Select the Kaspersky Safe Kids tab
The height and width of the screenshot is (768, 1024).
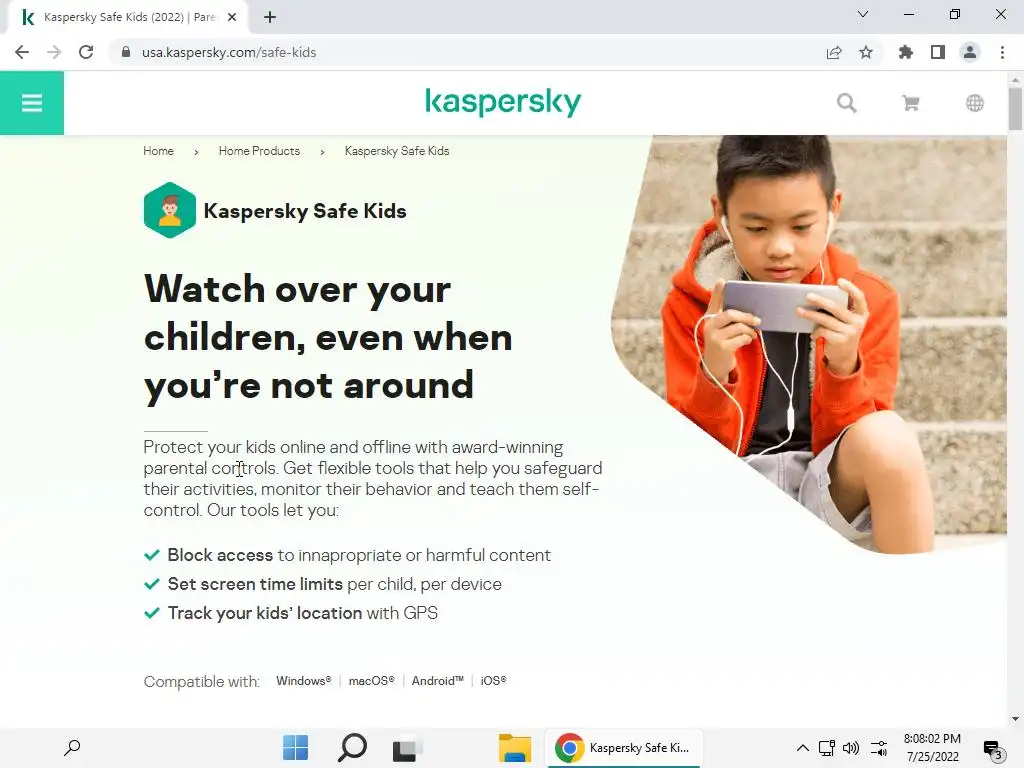pos(128,18)
